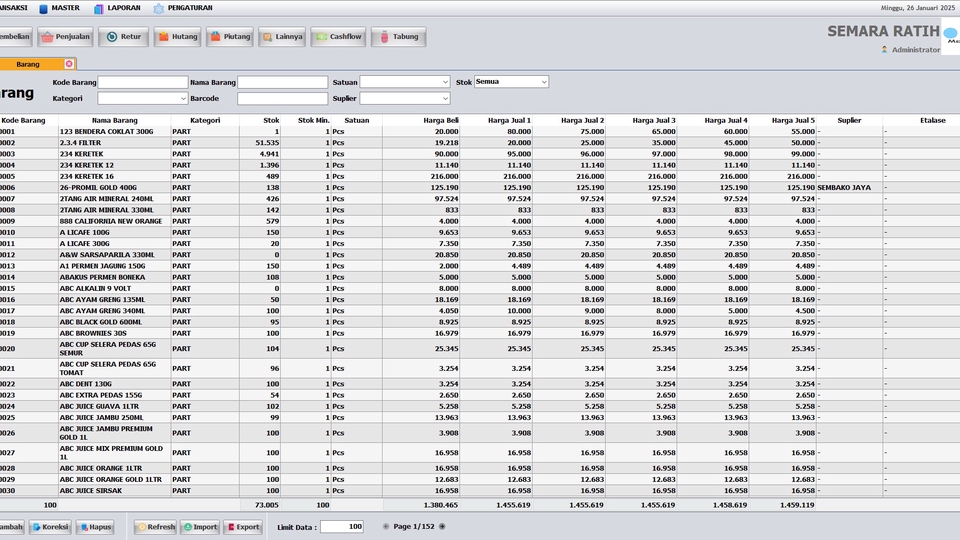Go to next page arrow
The height and width of the screenshot is (540, 960).
click(442, 527)
